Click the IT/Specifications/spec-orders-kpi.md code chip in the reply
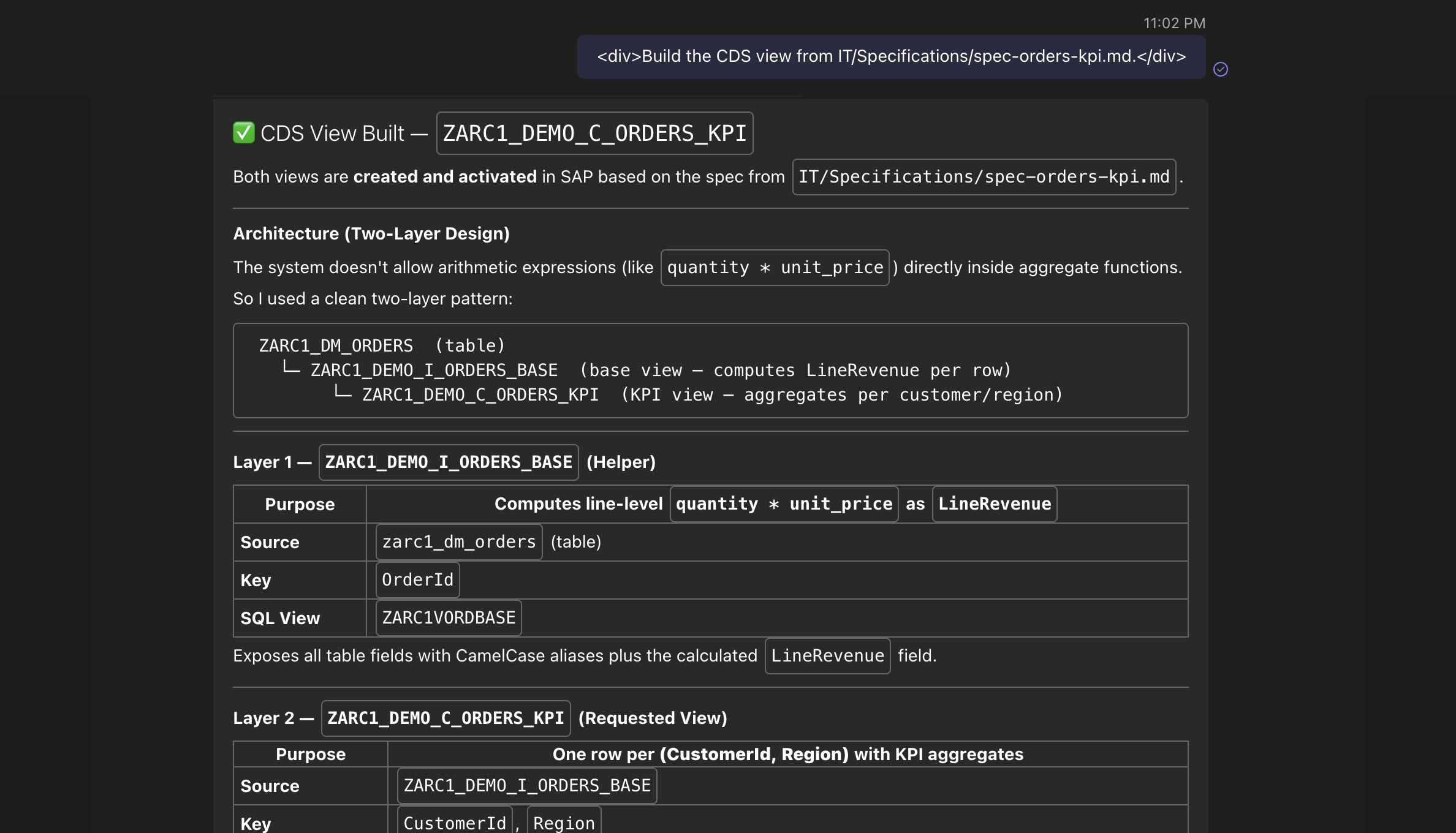Image resolution: width=1456 pixels, height=833 pixels. click(984, 177)
